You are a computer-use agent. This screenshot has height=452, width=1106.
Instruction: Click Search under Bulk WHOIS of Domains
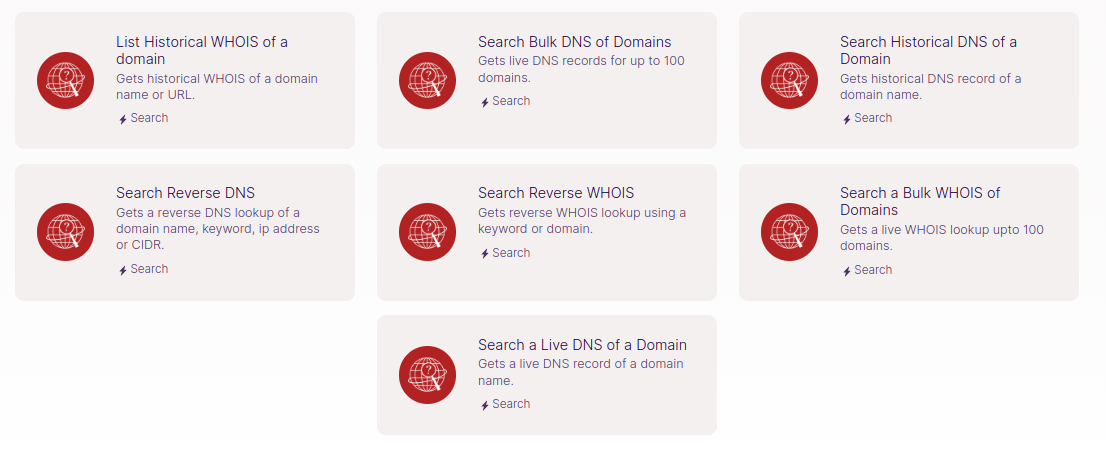click(872, 270)
